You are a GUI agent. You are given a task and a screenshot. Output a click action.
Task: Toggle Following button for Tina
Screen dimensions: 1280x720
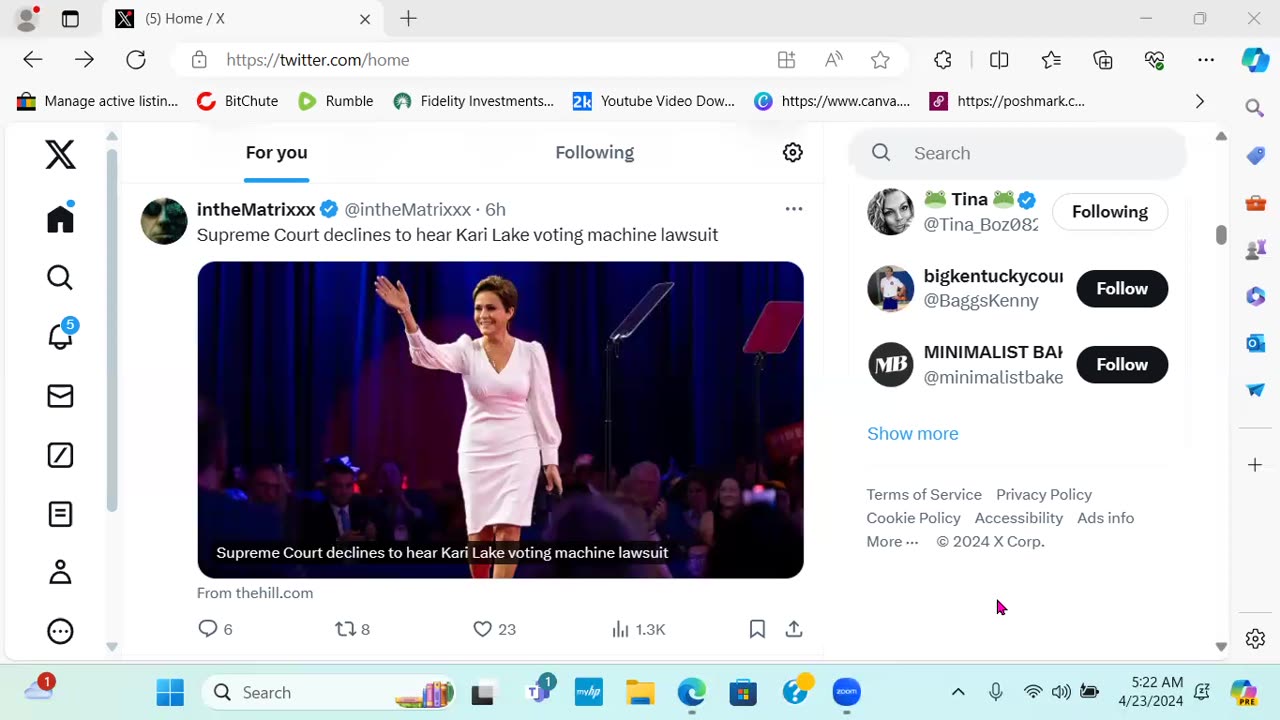1110,212
